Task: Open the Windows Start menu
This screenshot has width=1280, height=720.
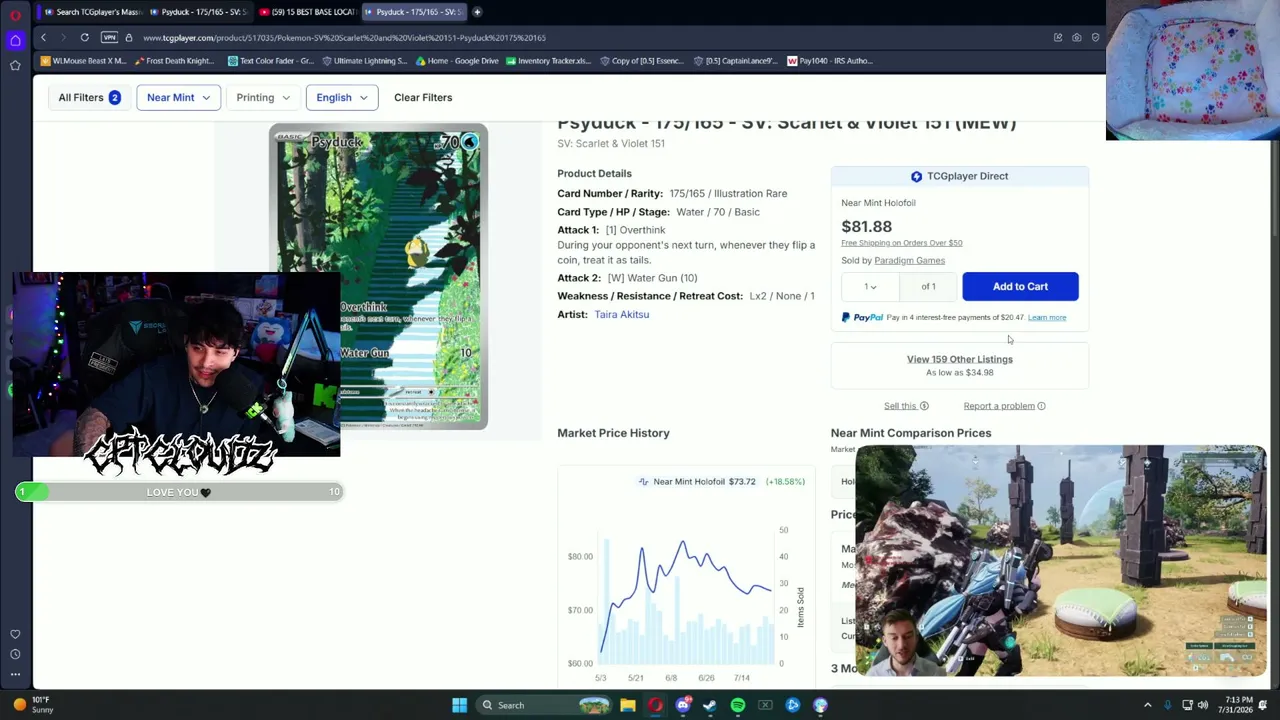Action: [x=459, y=706]
